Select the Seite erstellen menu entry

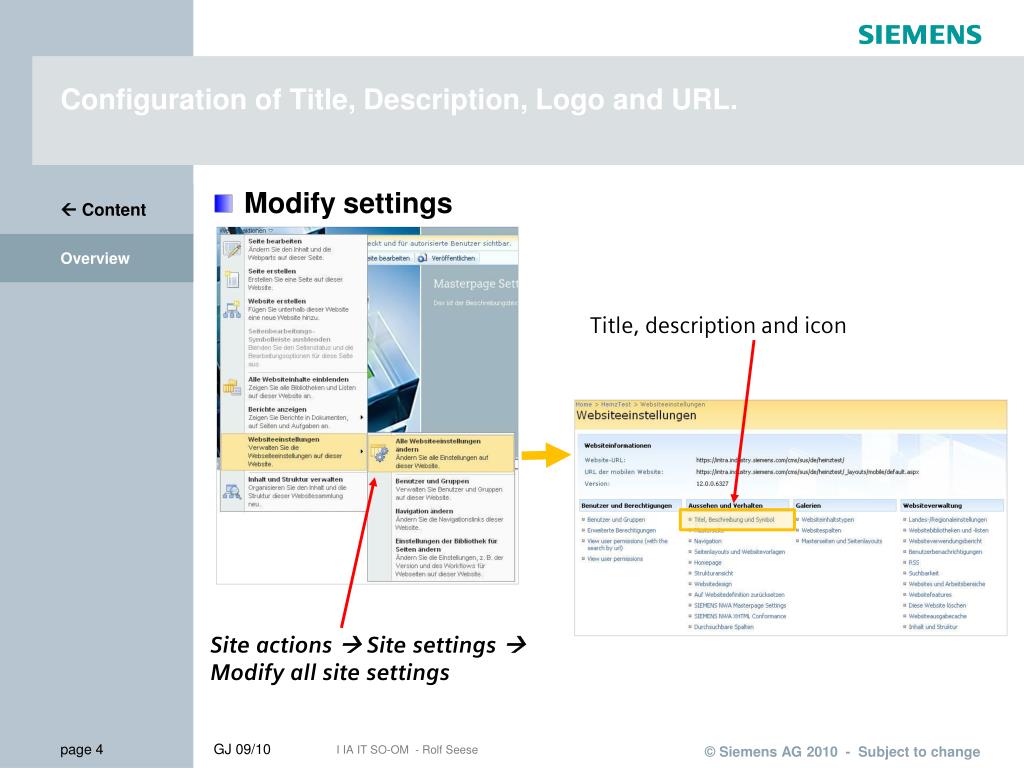[x=293, y=280]
